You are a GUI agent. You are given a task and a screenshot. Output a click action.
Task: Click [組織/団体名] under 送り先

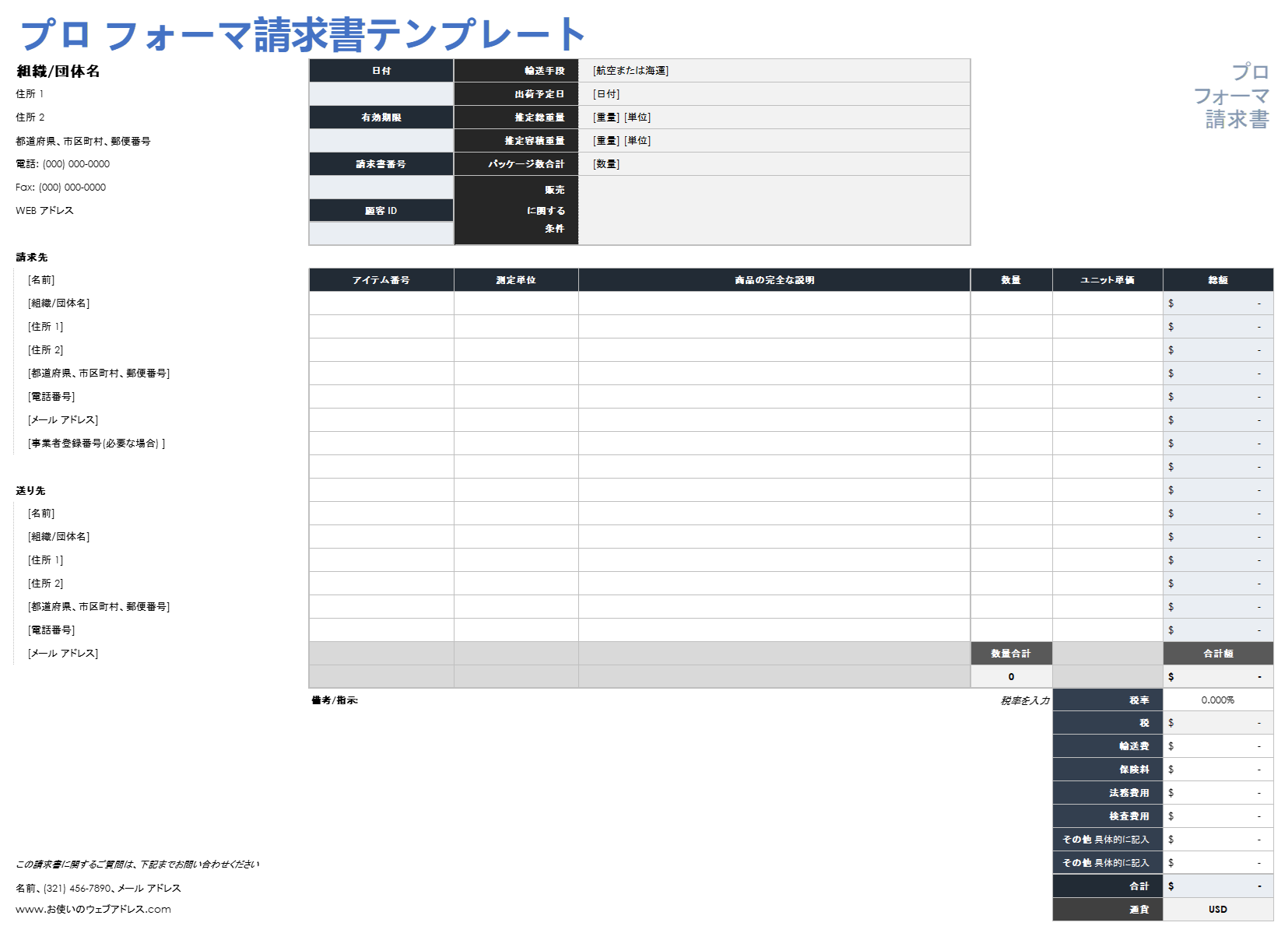[58, 536]
